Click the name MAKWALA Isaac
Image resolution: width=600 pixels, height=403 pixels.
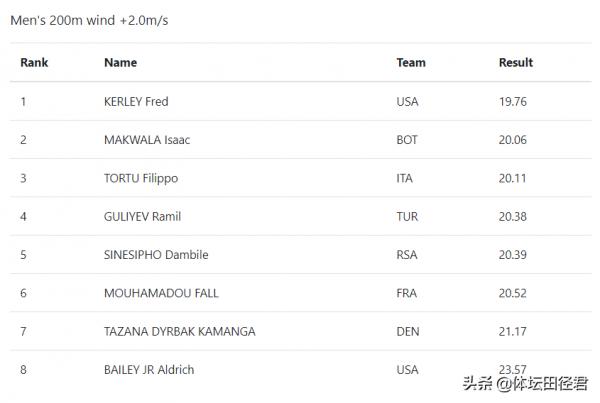(x=147, y=139)
